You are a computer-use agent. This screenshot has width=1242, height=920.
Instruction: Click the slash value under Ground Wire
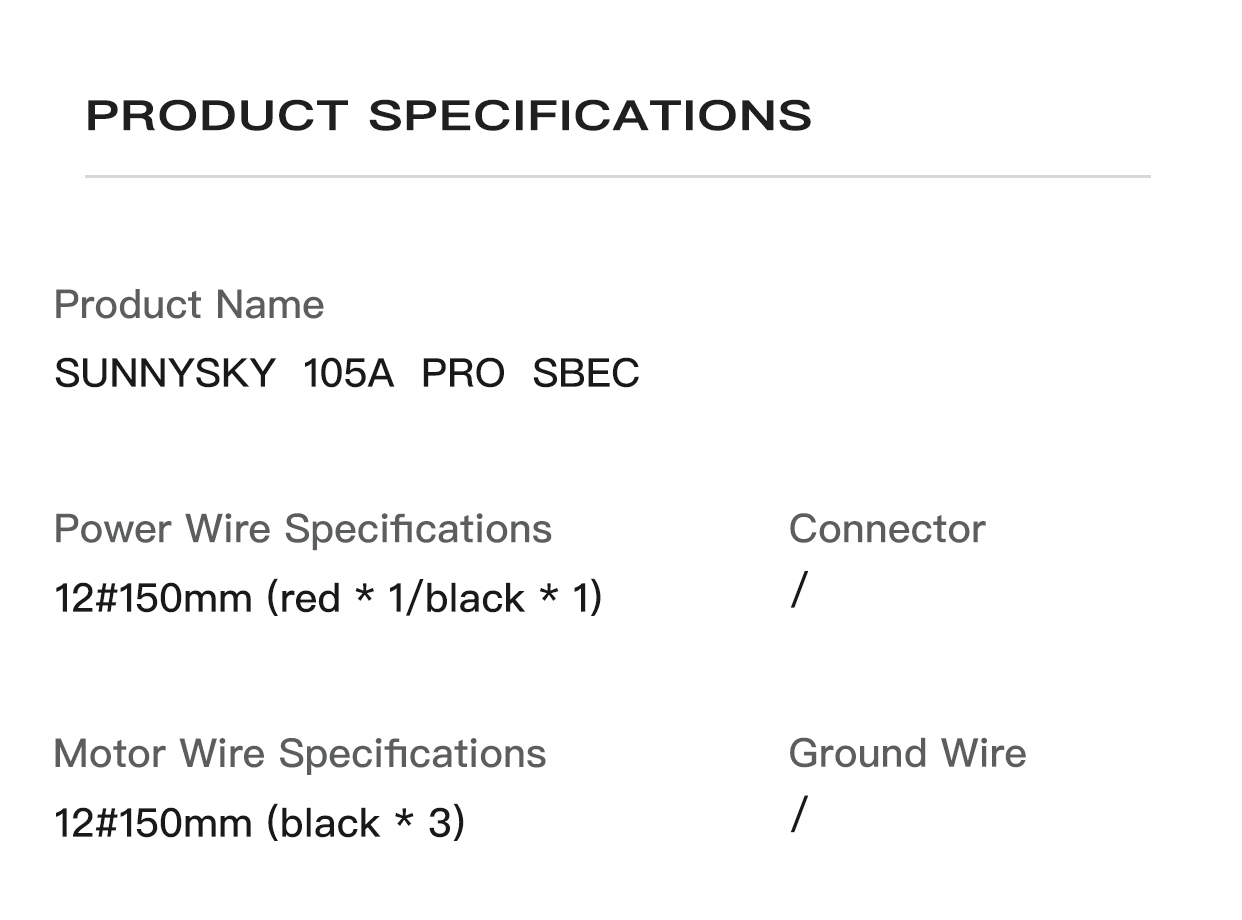(797, 814)
